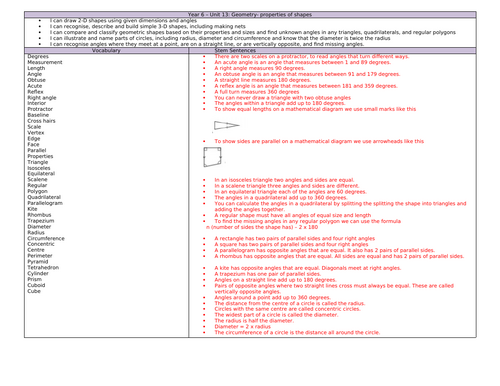The width and height of the screenshot is (500, 386).
Task: Click the triangle diagram showing equal lengths
Action: pyautogui.click(x=227, y=125)
